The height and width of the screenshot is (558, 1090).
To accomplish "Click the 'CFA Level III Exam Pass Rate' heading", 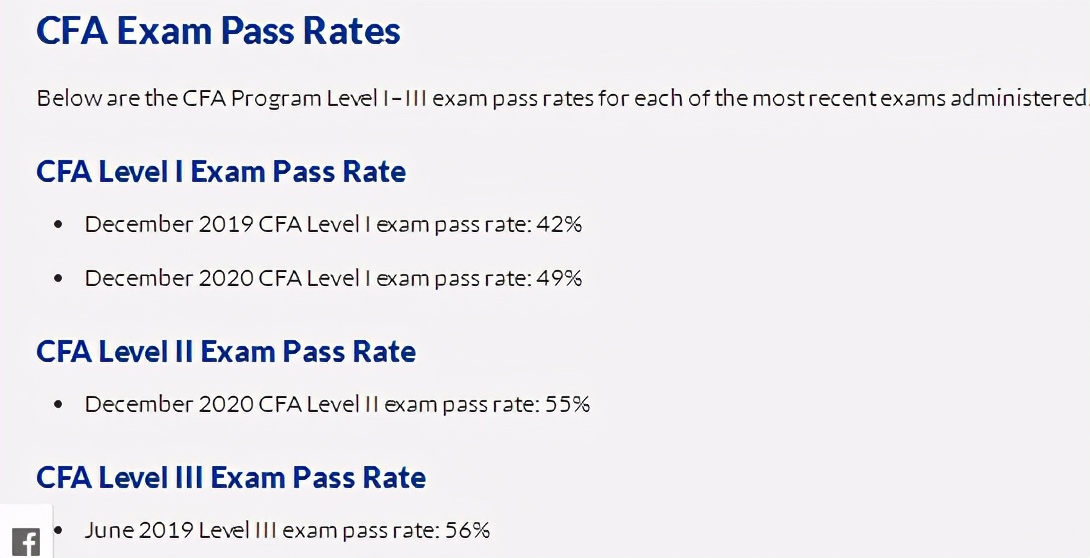I will pos(231,477).
